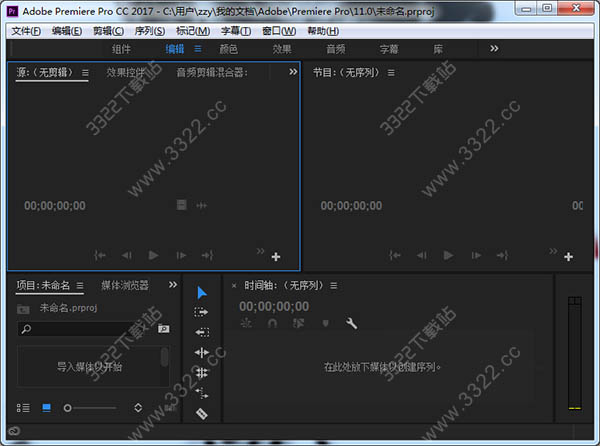Open the 序列(S) menu
600x446 pixels.
[x=150, y=31]
